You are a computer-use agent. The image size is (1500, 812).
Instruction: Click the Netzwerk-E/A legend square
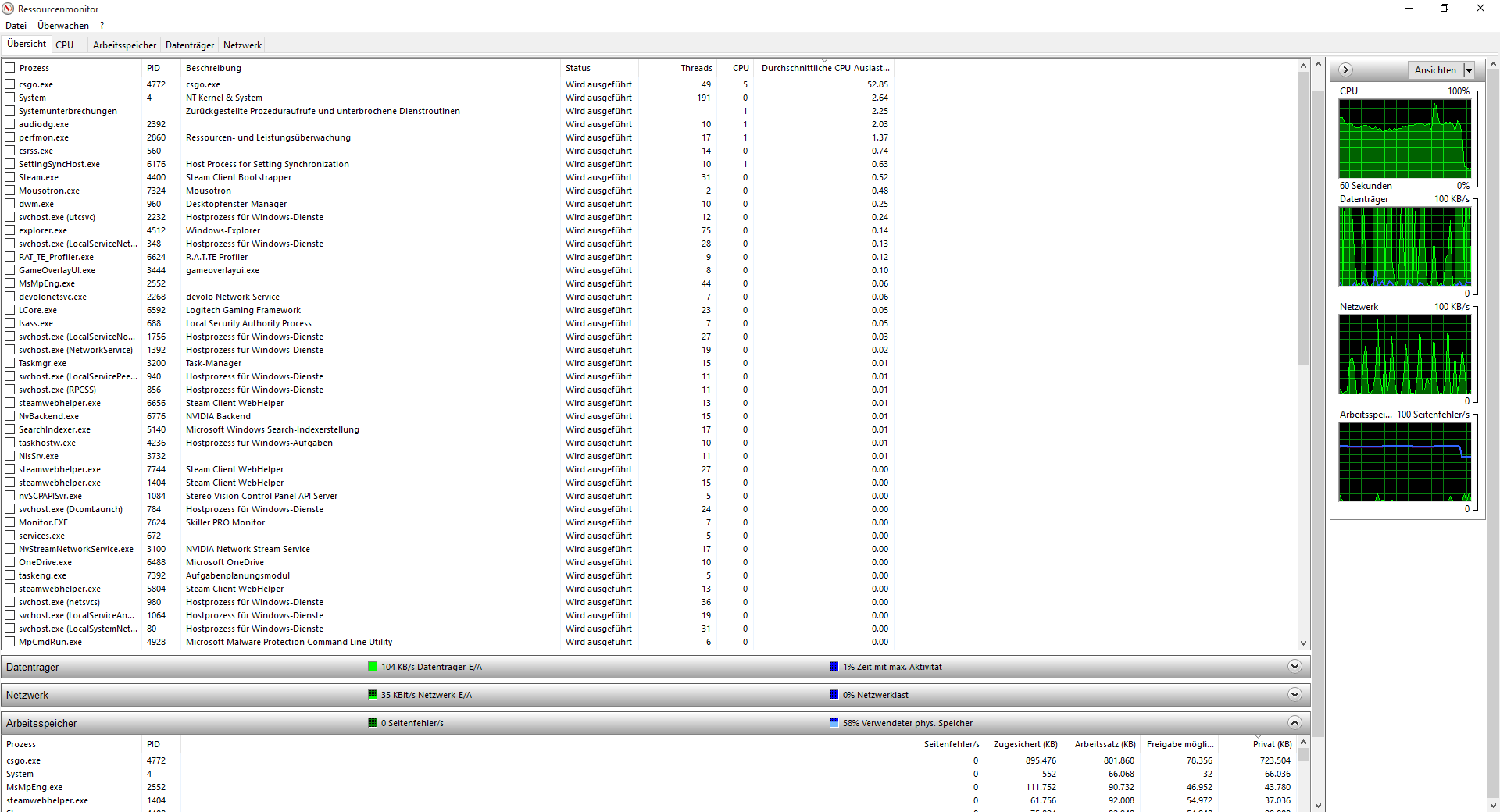tap(372, 695)
